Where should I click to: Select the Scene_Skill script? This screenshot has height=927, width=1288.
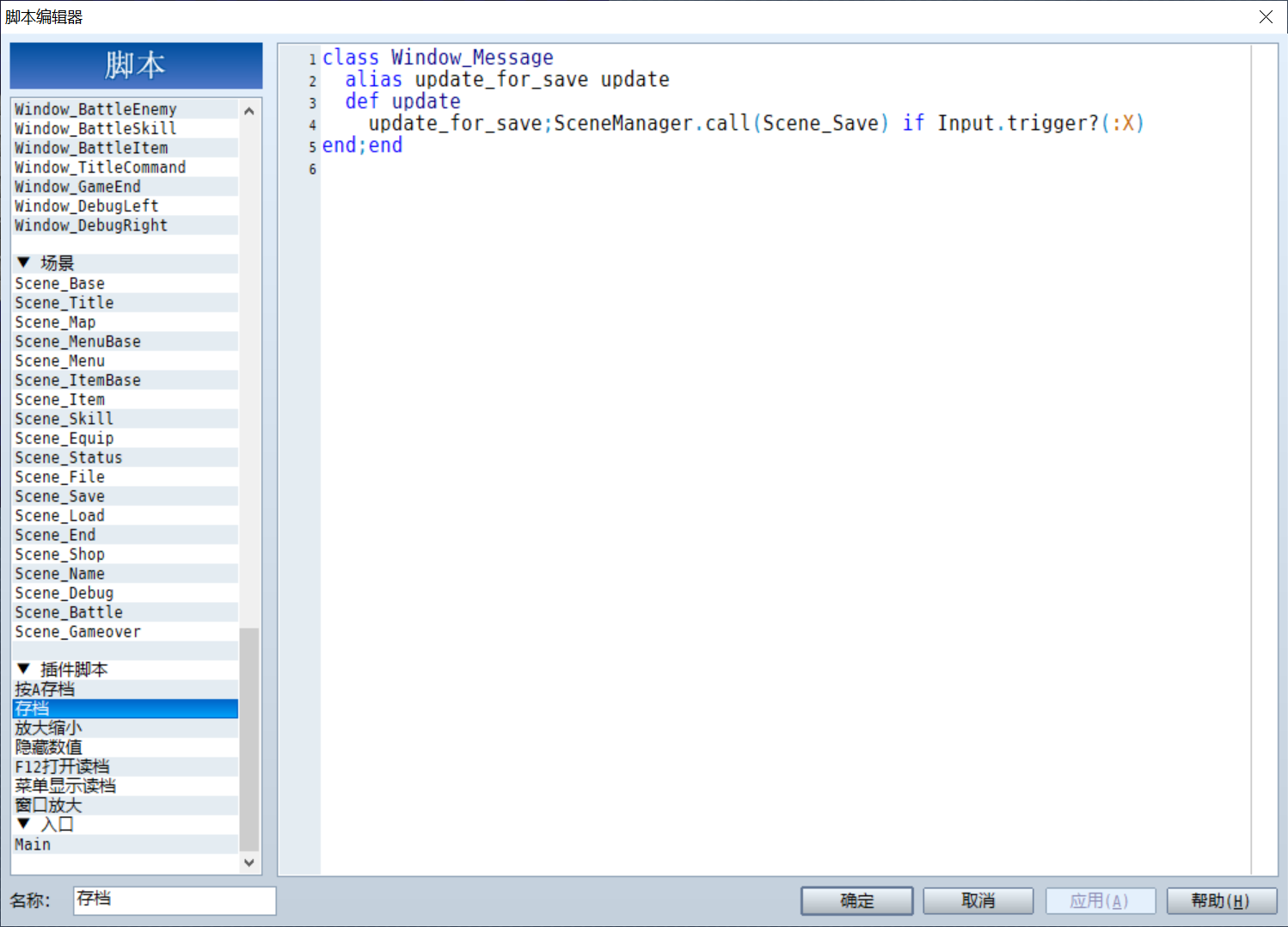coord(126,419)
